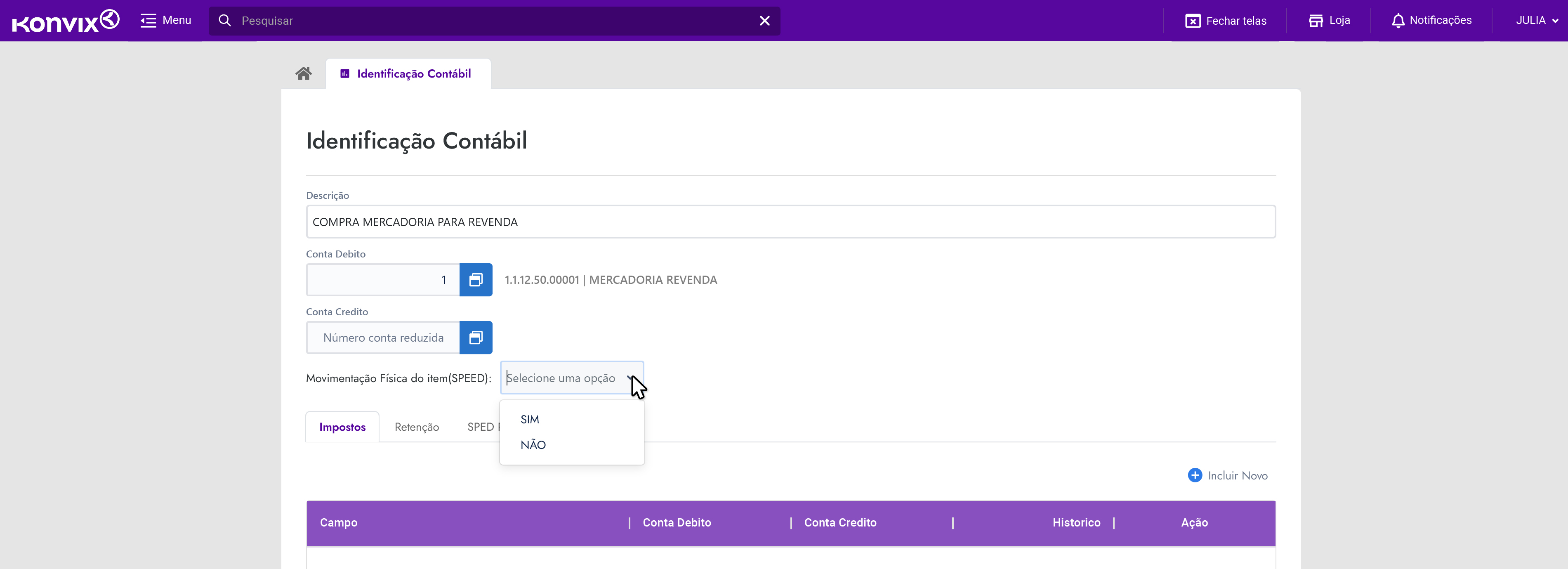This screenshot has width=1568, height=569.
Task: Select the Impostos tab
Action: click(342, 427)
